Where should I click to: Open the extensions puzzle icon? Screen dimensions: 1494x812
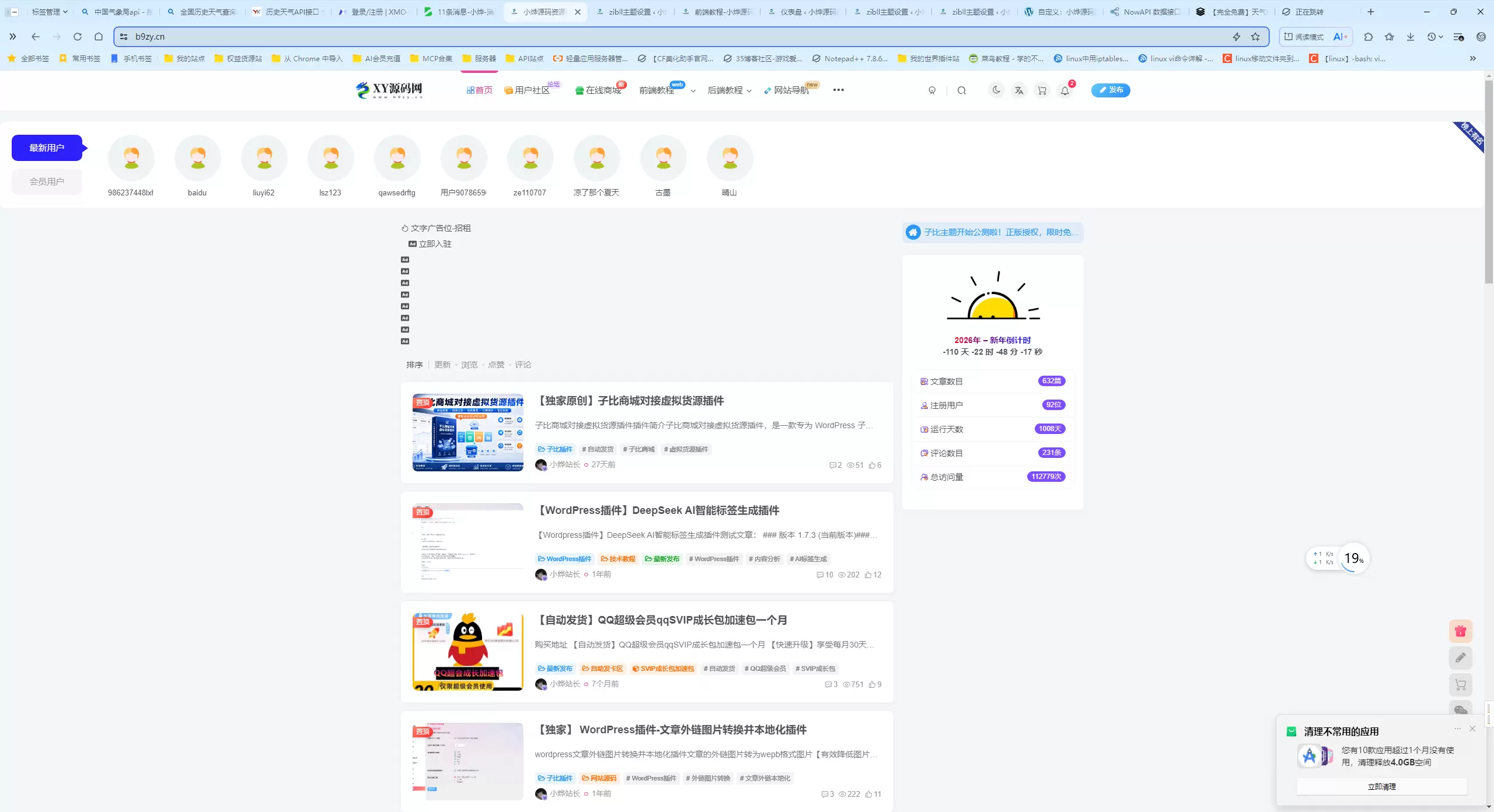[1369, 37]
